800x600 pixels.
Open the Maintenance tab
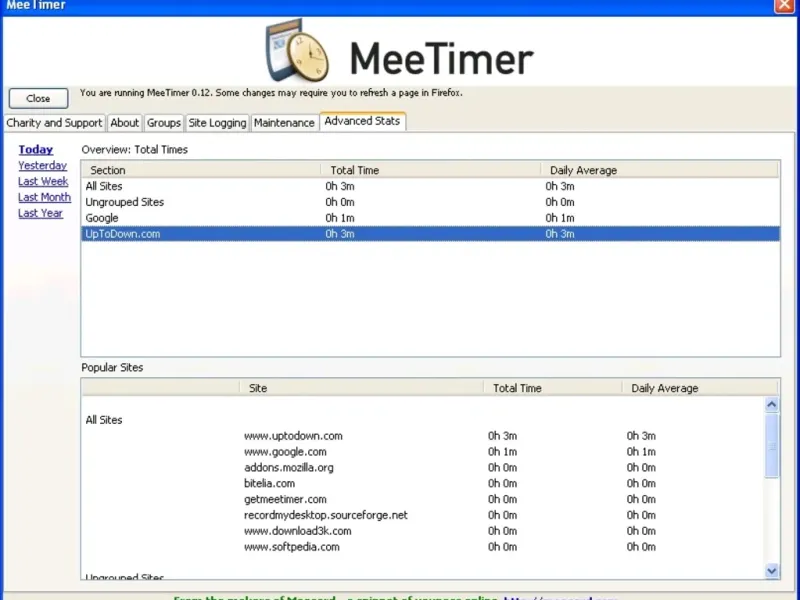[x=284, y=123]
